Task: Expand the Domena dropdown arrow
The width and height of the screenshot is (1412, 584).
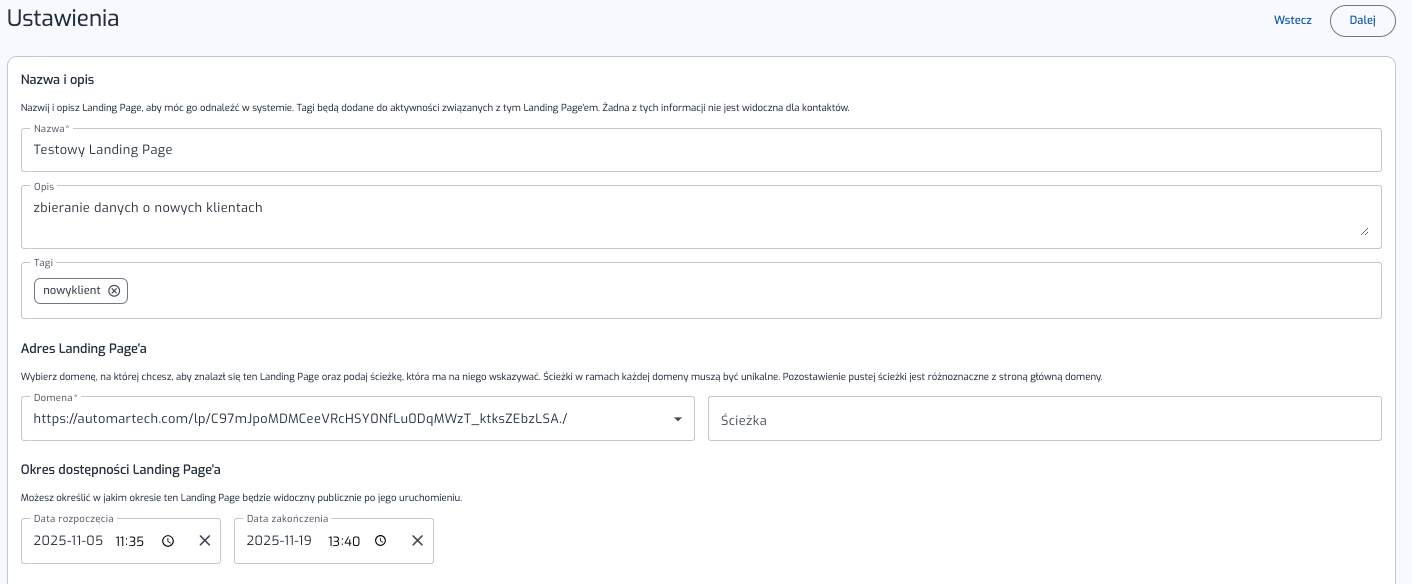Action: click(x=678, y=419)
